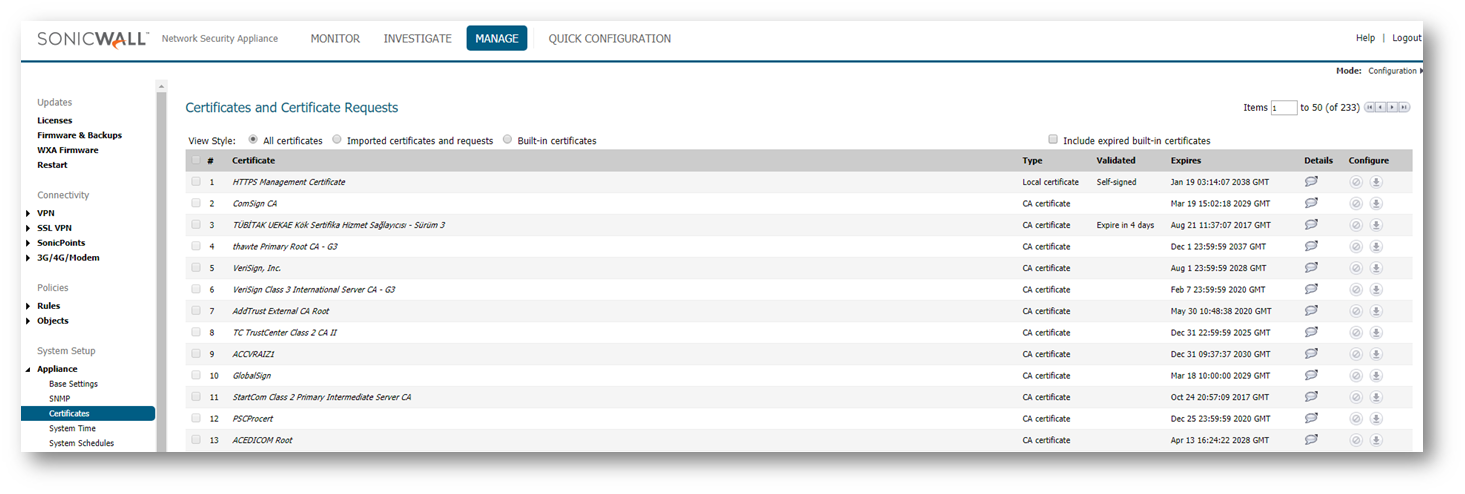
Task: Go to the next page of items
Action: (1393, 107)
